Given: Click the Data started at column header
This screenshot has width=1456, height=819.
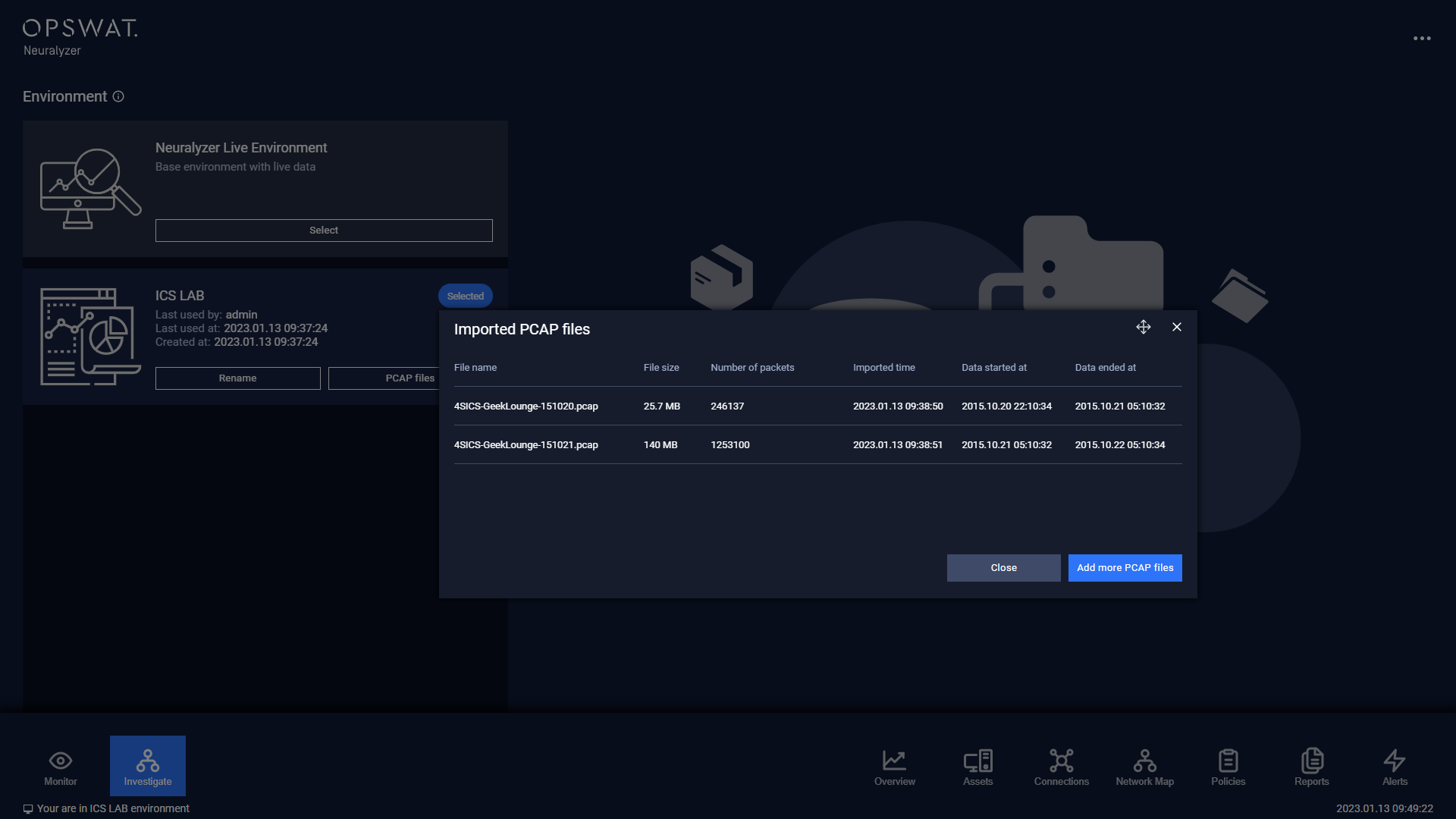Looking at the screenshot, I should pos(994,368).
